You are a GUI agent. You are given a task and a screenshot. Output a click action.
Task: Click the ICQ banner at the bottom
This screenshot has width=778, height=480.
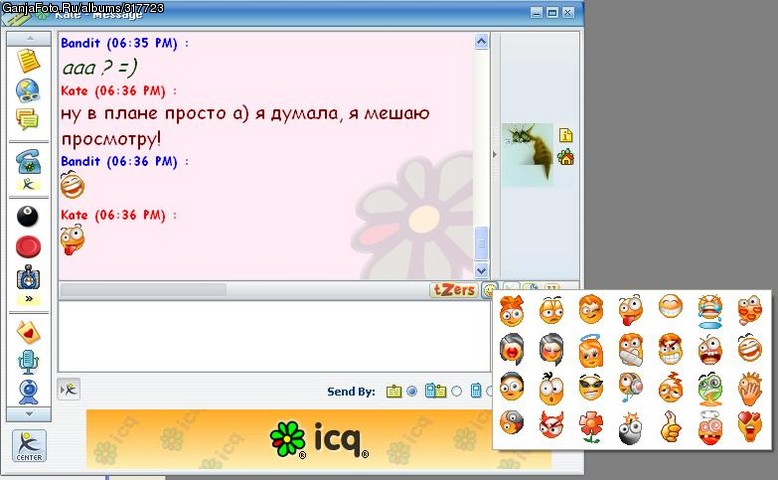(x=319, y=439)
